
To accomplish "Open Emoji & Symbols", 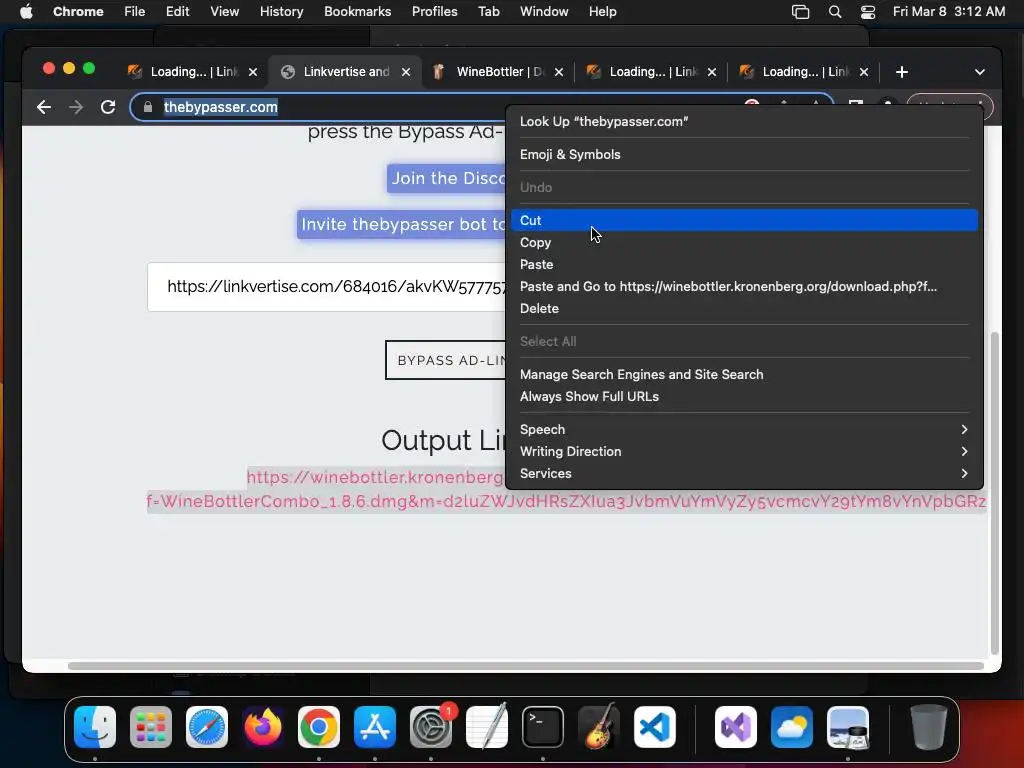I will pyautogui.click(x=744, y=154).
